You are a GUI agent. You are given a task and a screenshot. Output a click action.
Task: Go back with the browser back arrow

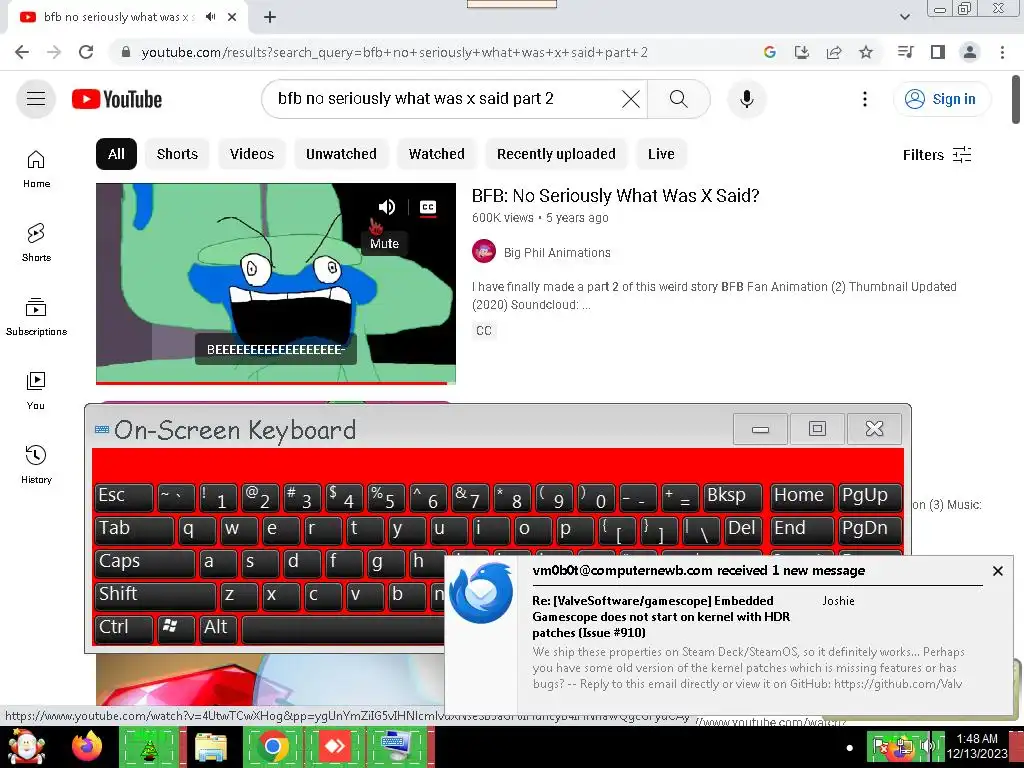pyautogui.click(x=22, y=52)
